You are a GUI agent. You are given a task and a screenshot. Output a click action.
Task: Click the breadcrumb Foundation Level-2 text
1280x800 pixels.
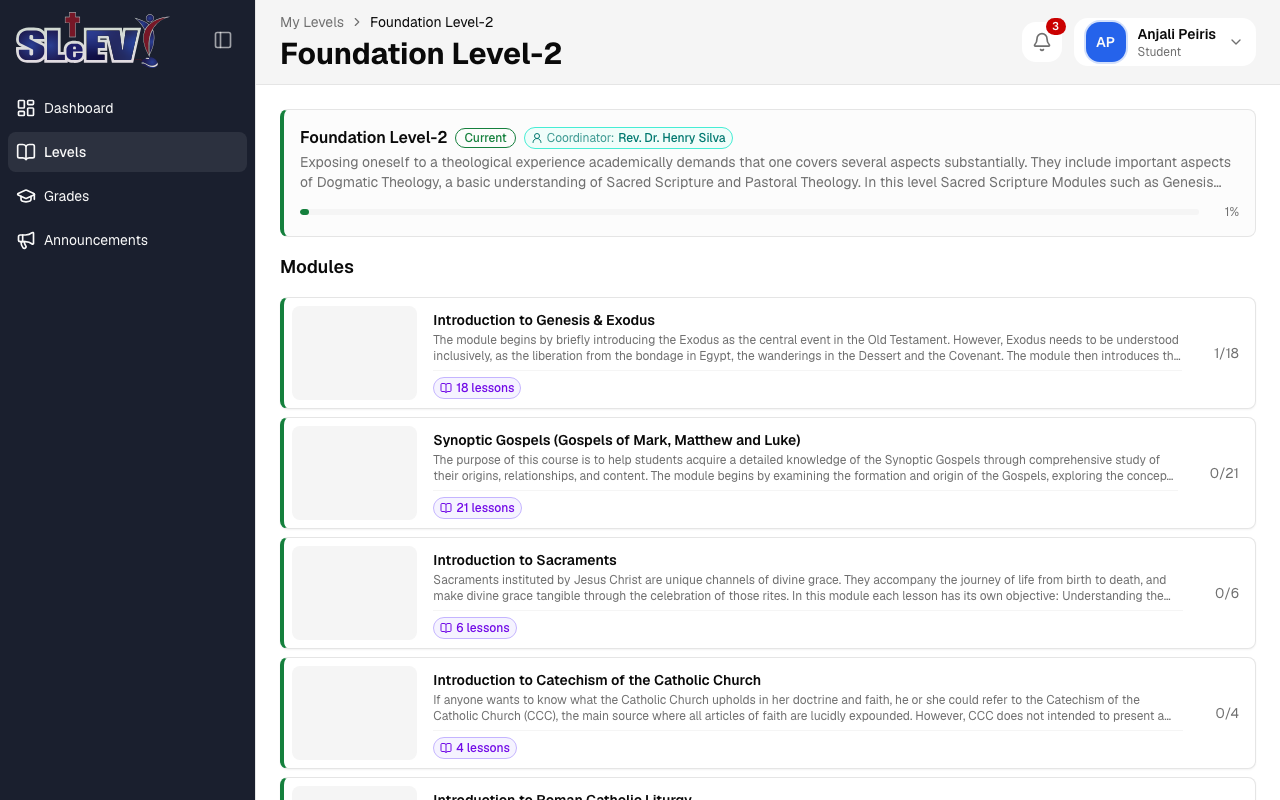431,22
